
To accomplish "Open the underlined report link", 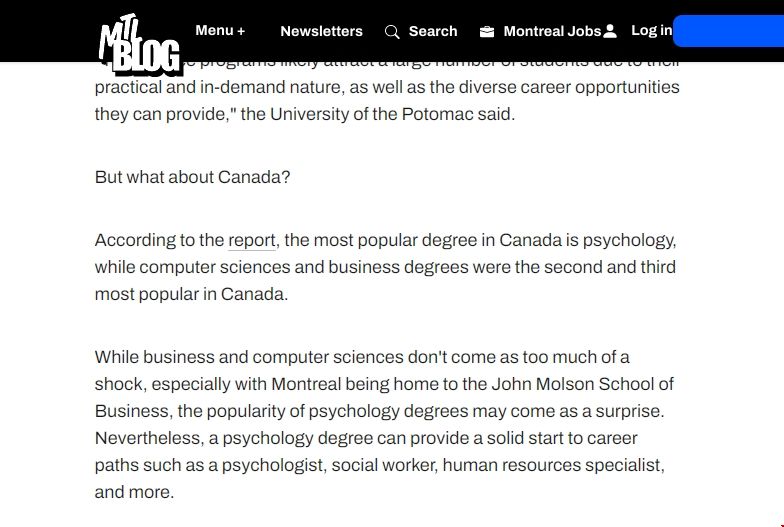I will [x=251, y=240].
